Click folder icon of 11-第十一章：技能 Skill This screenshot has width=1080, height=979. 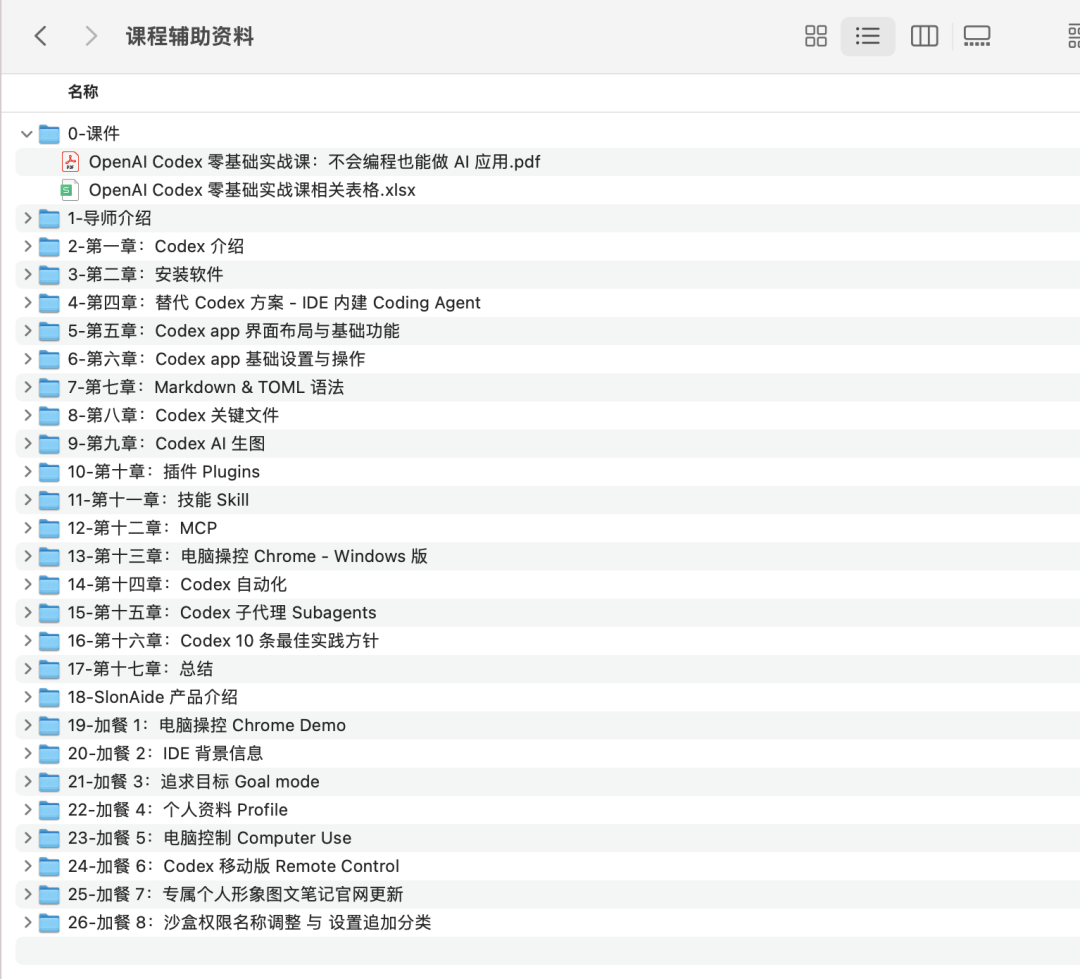(49, 500)
